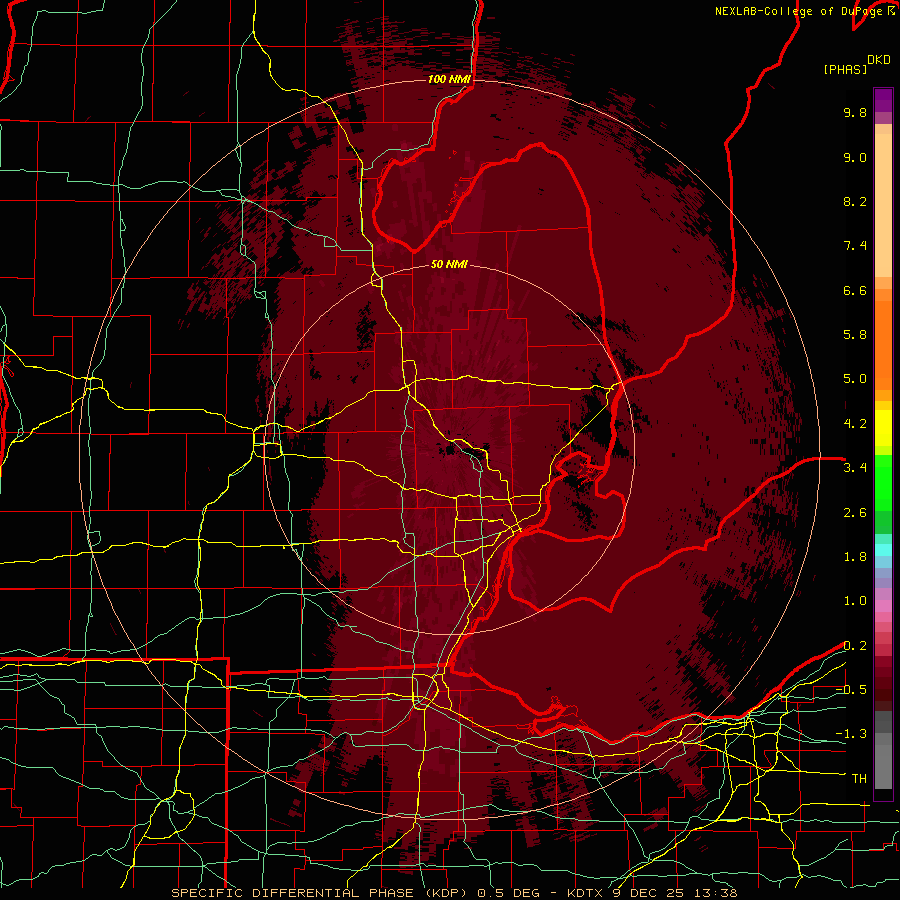Click the 1.0 color scale value
Image resolution: width=900 pixels, height=900 pixels.
click(855, 601)
